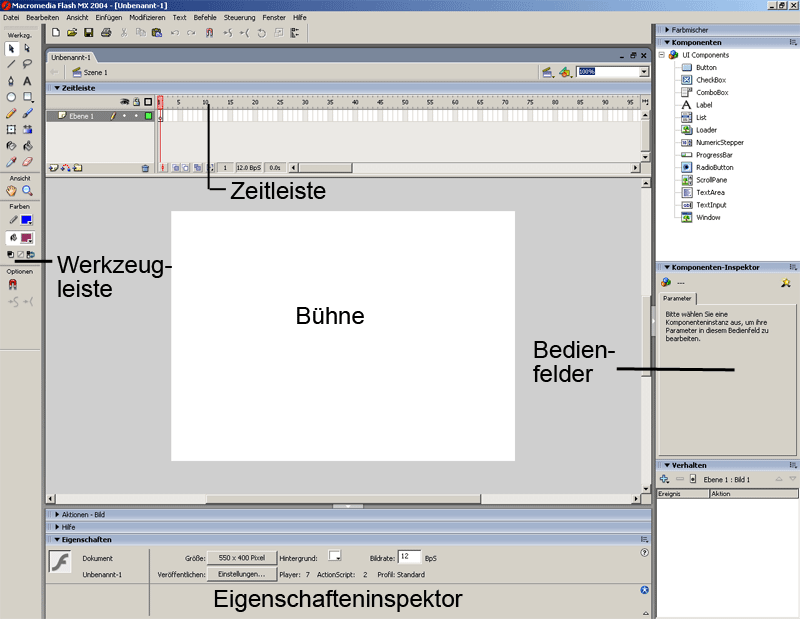Viewport: 800px width, 619px height.
Task: Select the Text tool
Action: tap(27, 80)
